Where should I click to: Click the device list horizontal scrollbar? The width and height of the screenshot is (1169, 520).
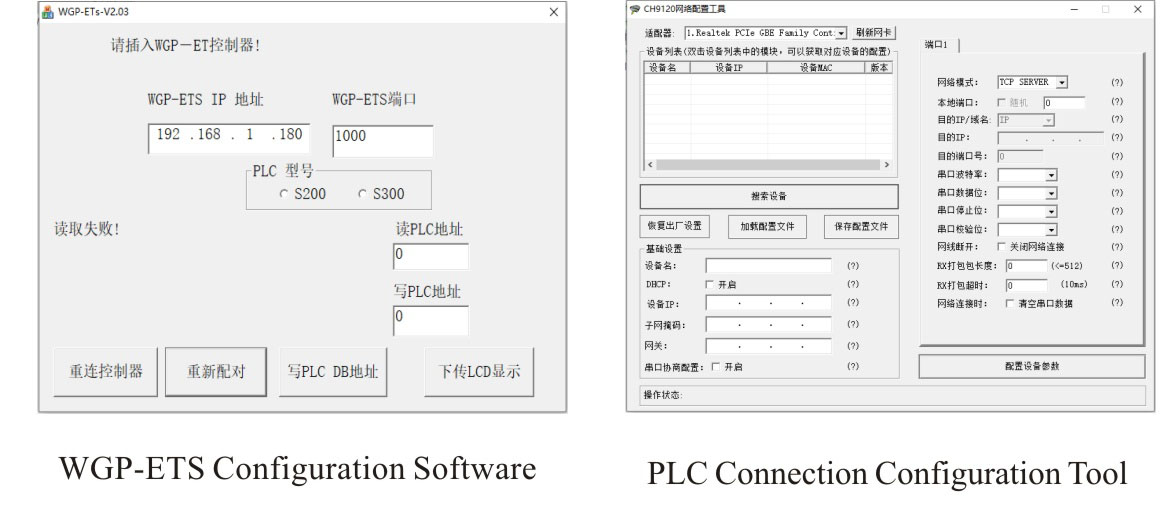pyautogui.click(x=767, y=163)
